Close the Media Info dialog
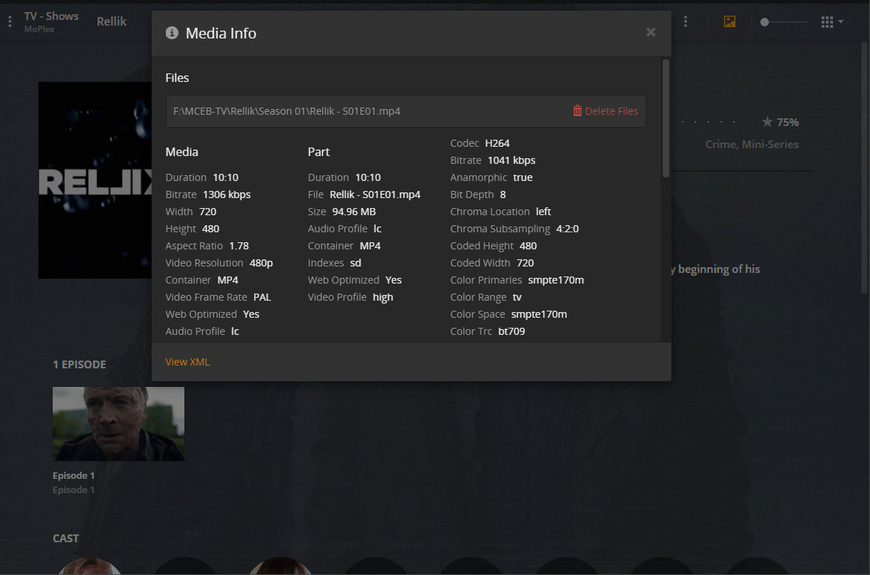The height and width of the screenshot is (575, 870). point(651,33)
